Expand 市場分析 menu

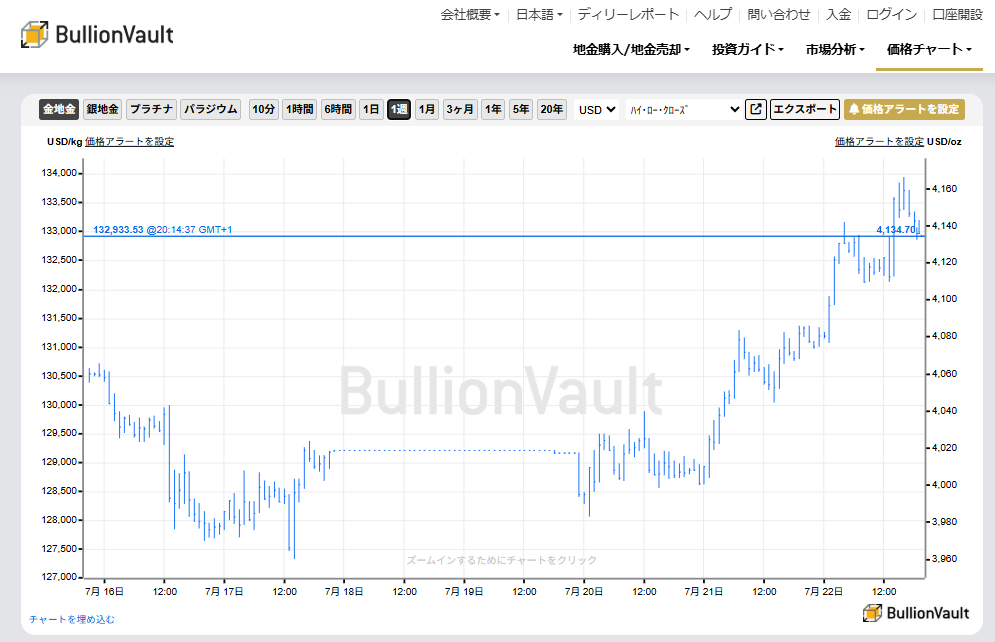point(835,49)
